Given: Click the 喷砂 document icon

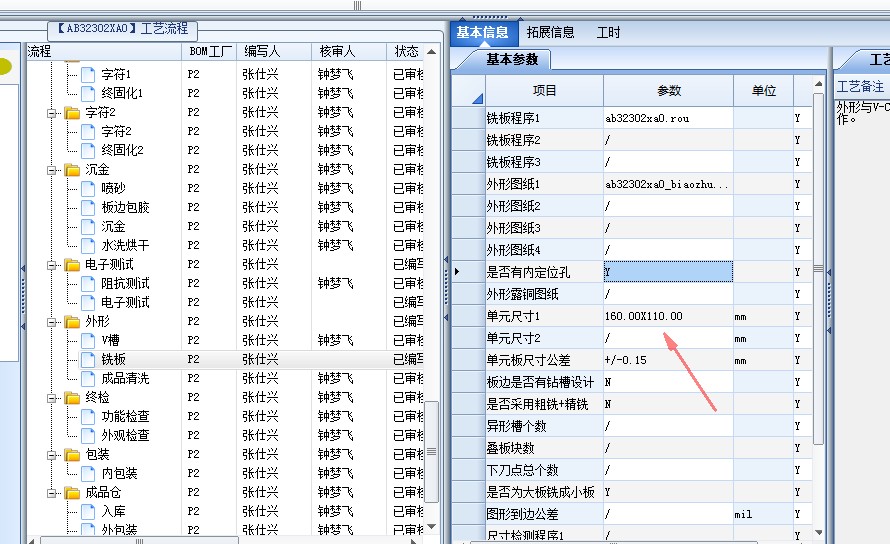Looking at the screenshot, I should tap(87, 188).
